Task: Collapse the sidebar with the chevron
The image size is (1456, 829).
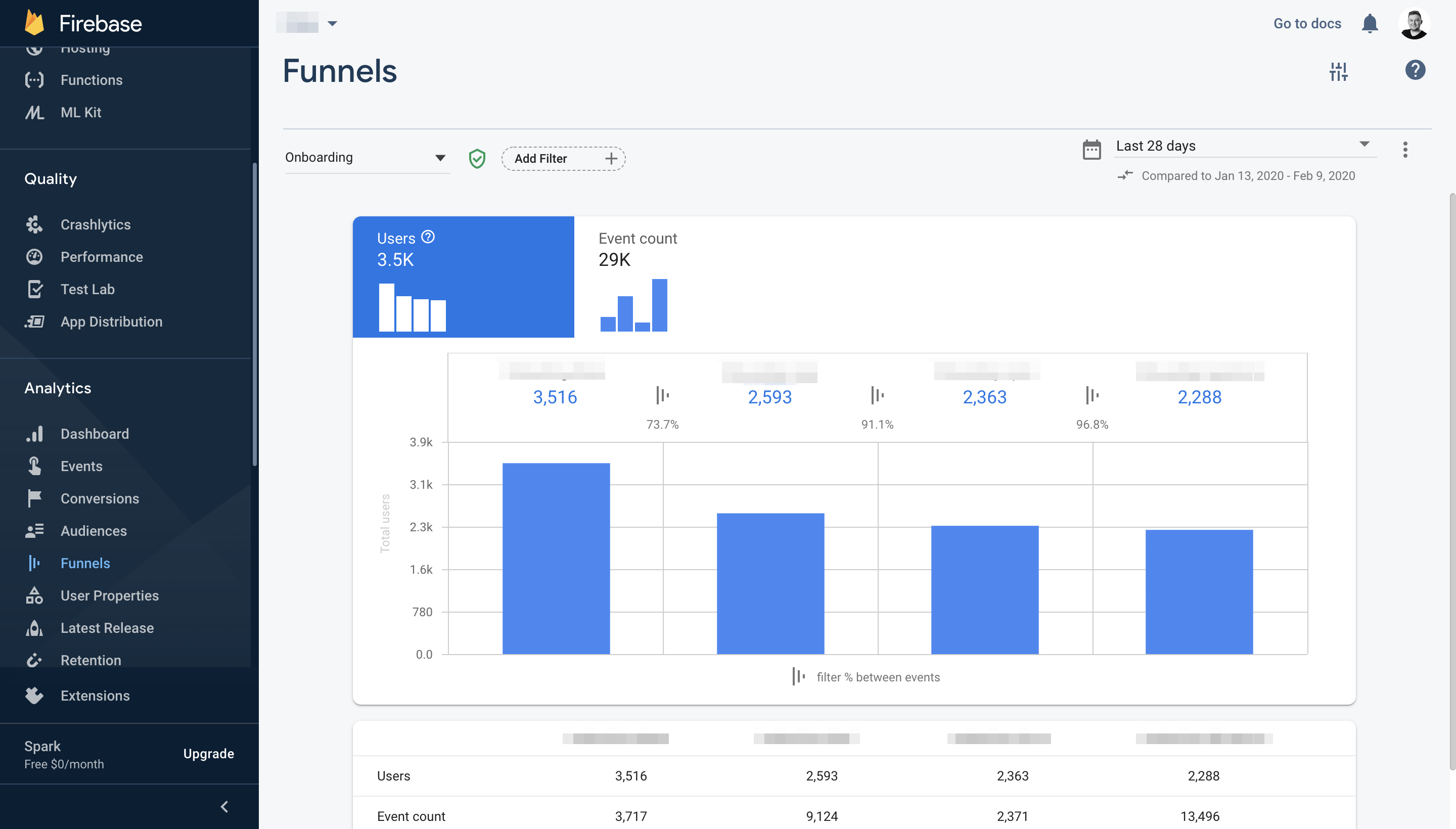Action: (224, 806)
